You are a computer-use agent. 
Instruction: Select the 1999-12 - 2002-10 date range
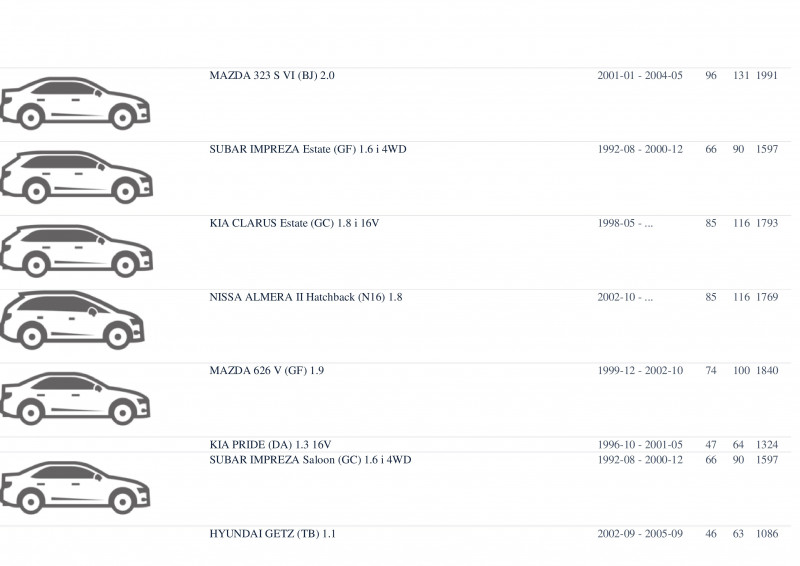click(x=640, y=371)
